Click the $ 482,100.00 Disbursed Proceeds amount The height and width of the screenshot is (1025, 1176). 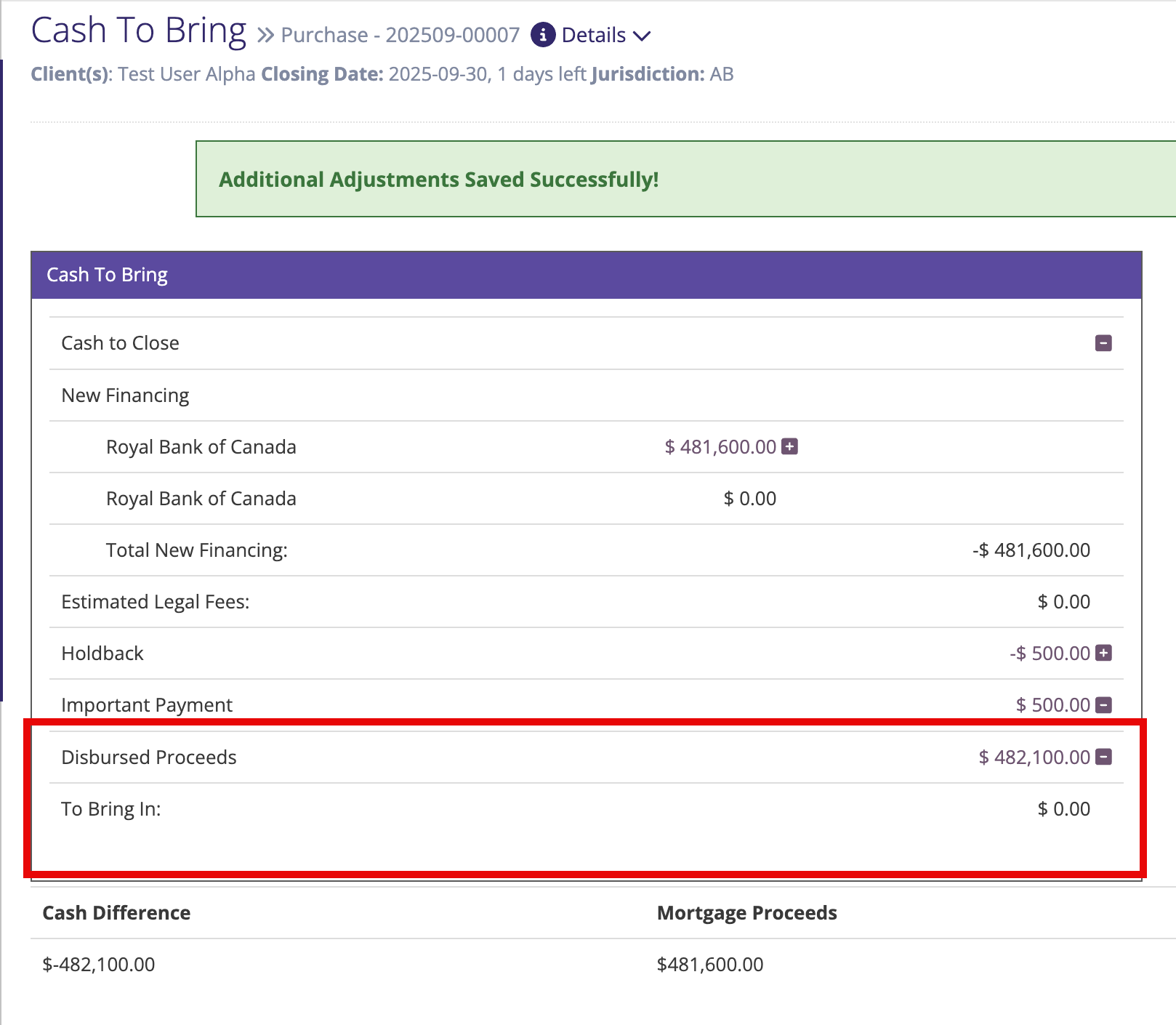[1034, 757]
